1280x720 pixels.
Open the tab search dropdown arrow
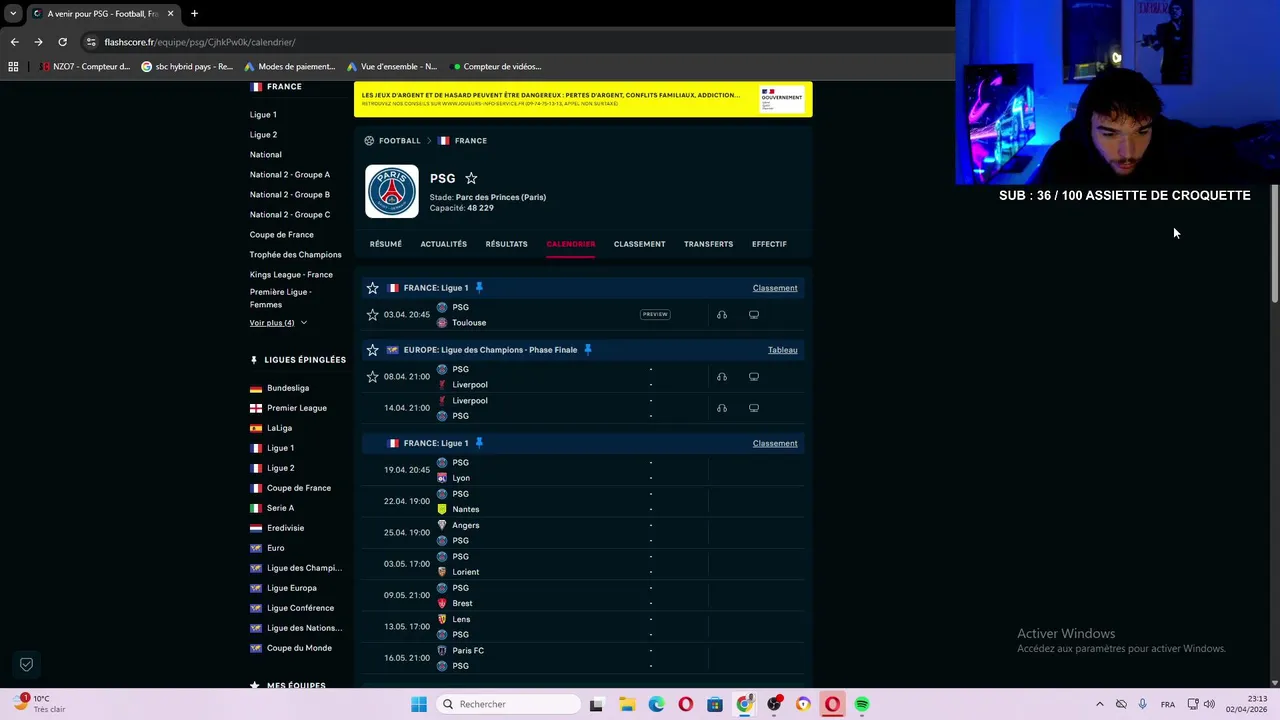click(13, 14)
